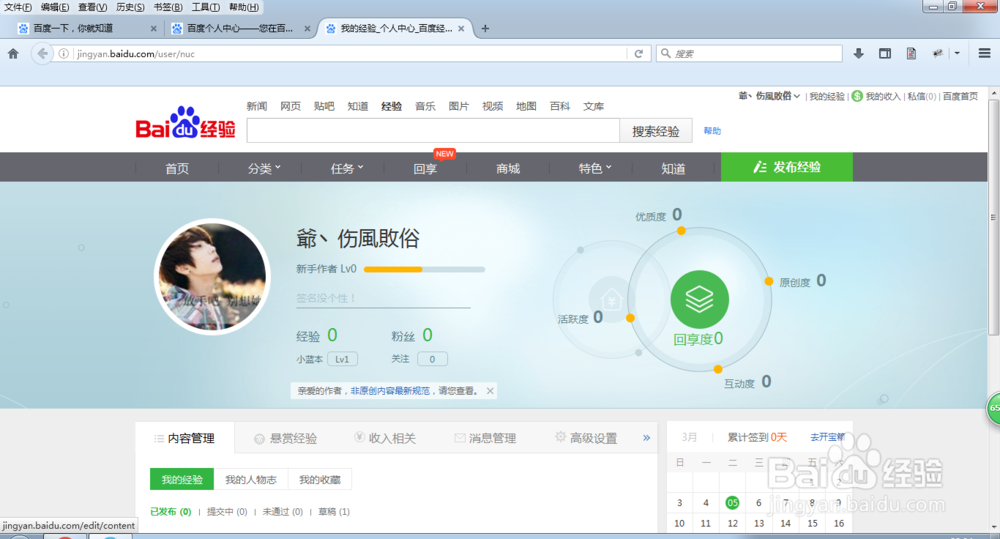1000x539 pixels.
Task: Open the 已发布 (0) filter link
Action: coord(170,512)
